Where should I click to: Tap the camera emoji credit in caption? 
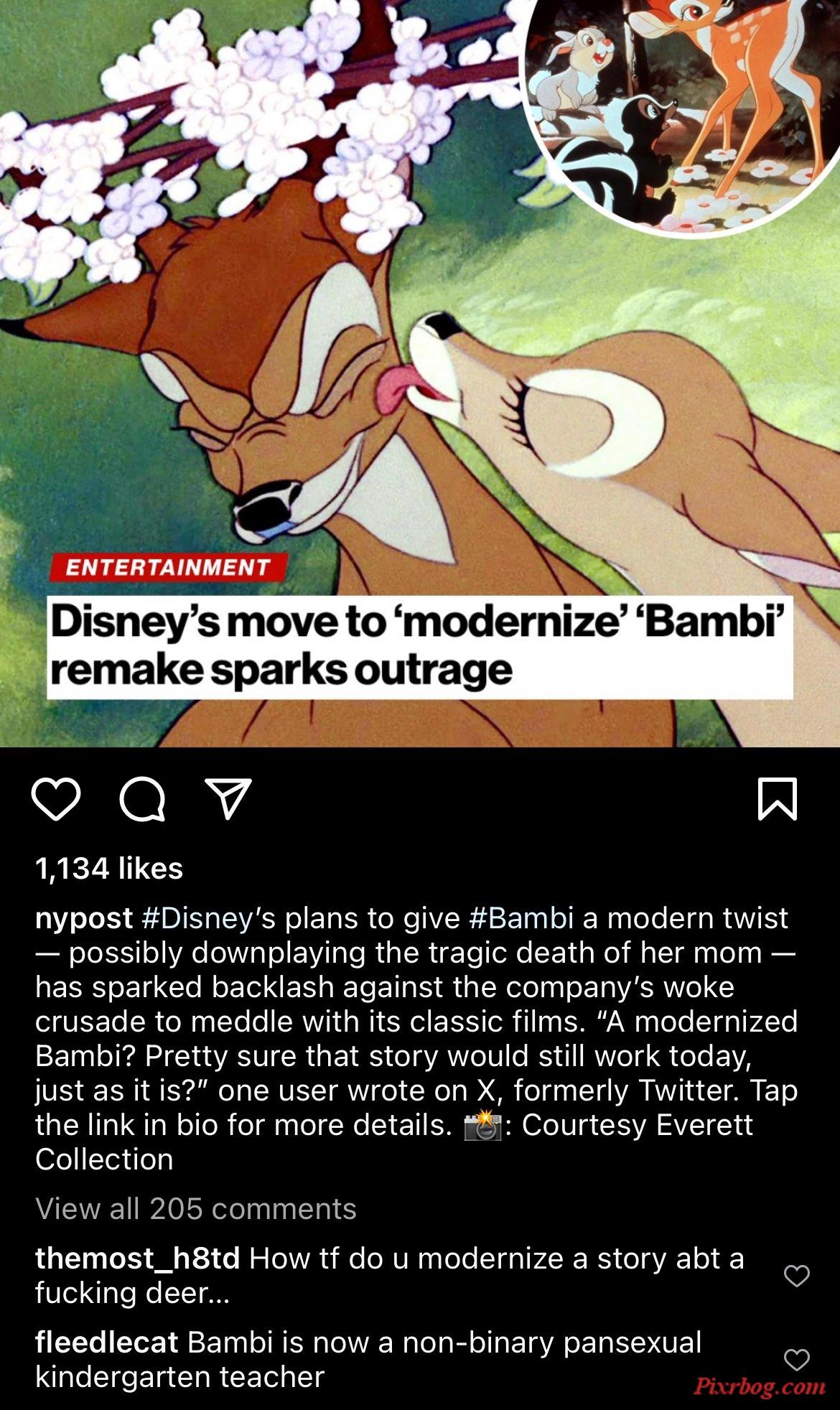coord(482,1125)
